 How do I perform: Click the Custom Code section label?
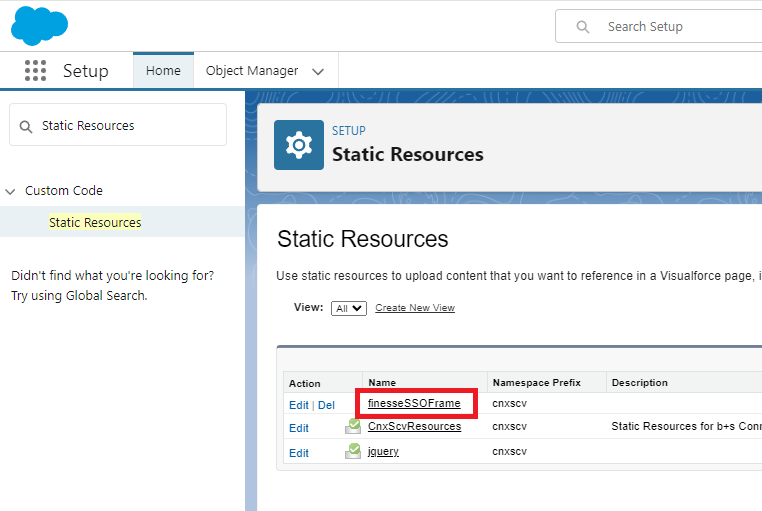click(x=64, y=190)
